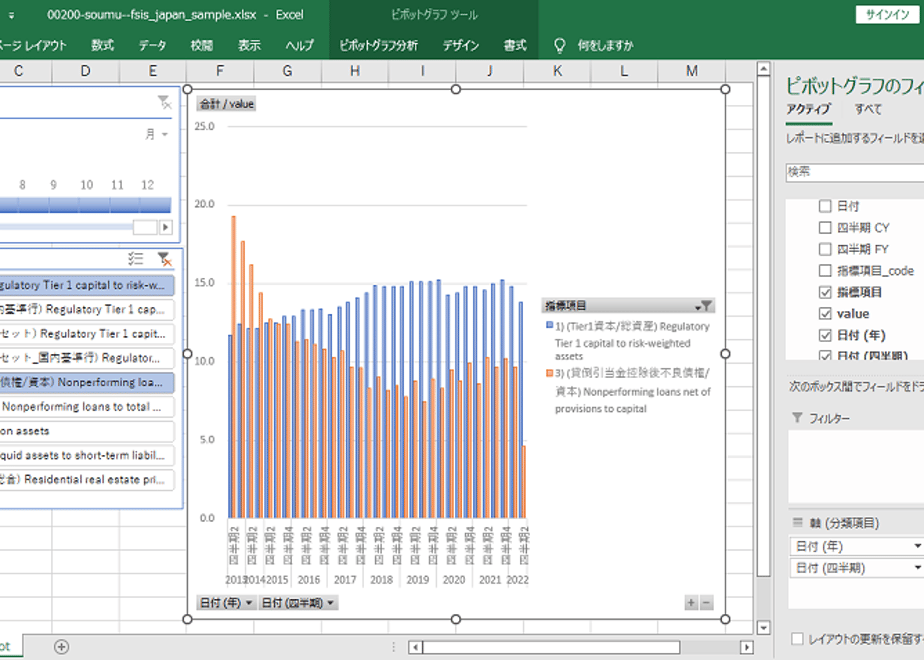924x660 pixels.
Task: Click the timeline blue selection bar
Action: tap(85, 205)
